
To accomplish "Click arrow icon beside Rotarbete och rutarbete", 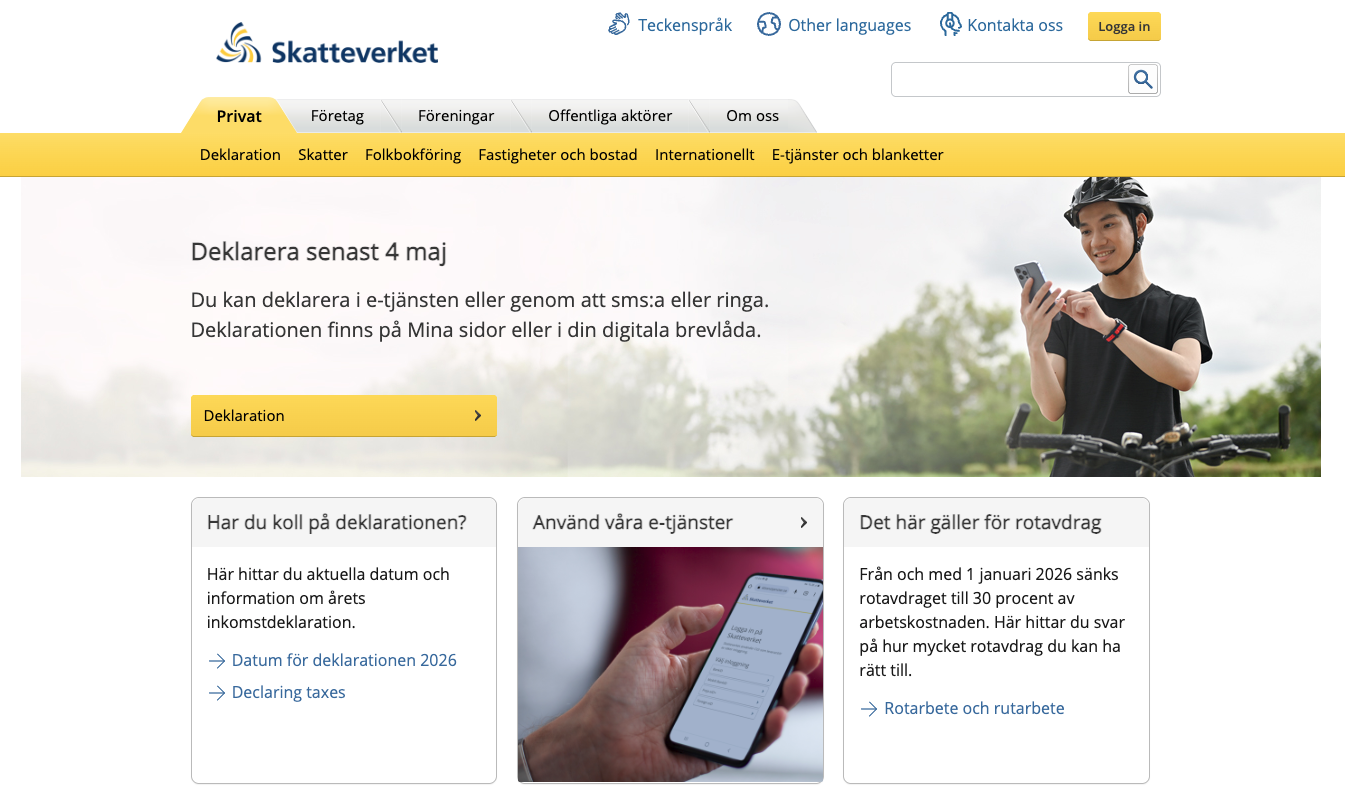I will coord(869,709).
